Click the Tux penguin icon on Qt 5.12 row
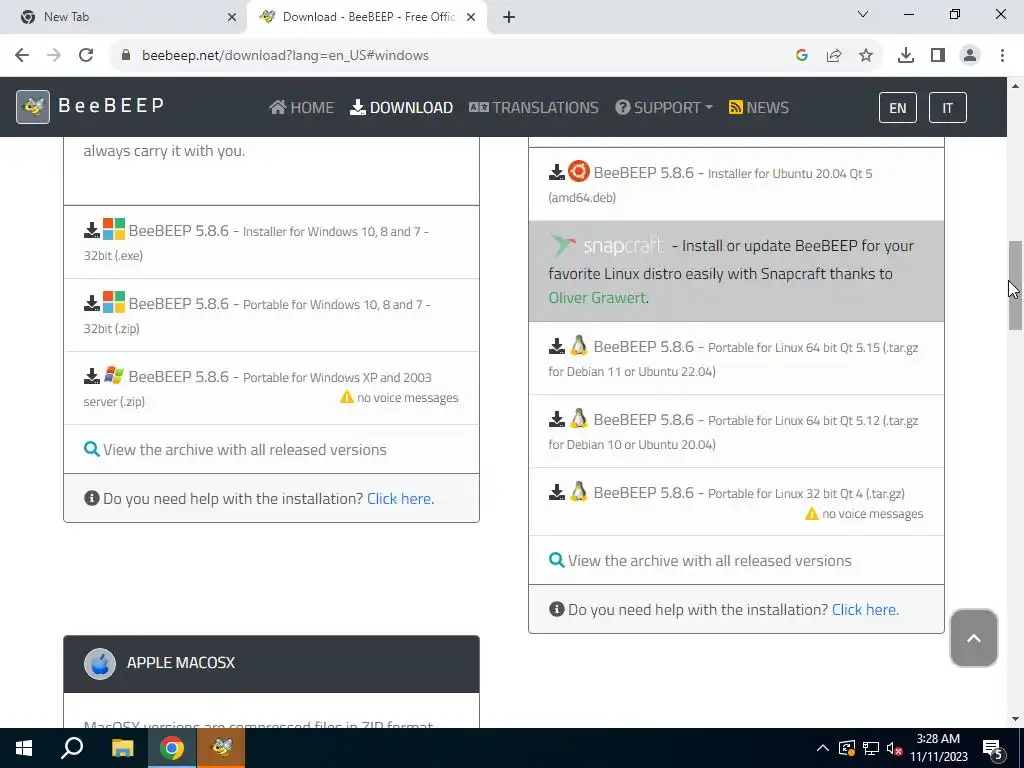Screen dimensions: 1024x768 pos(579,419)
